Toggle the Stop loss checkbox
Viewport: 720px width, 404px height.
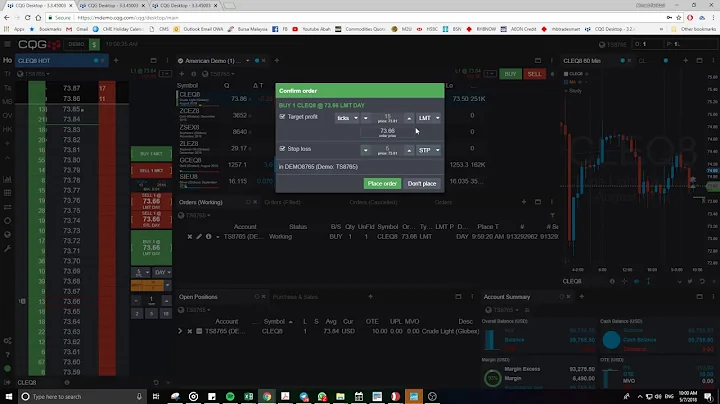coord(282,149)
